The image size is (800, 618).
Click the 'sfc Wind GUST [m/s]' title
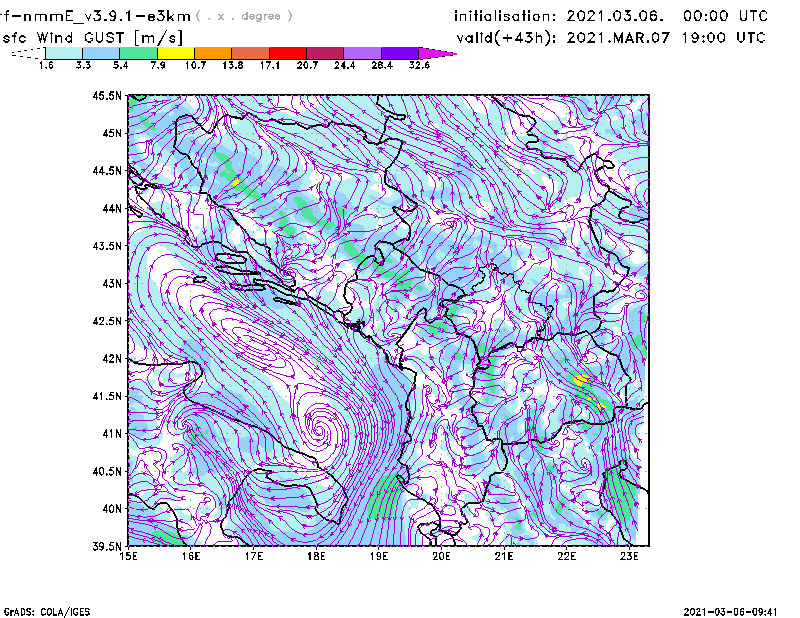pos(92,38)
